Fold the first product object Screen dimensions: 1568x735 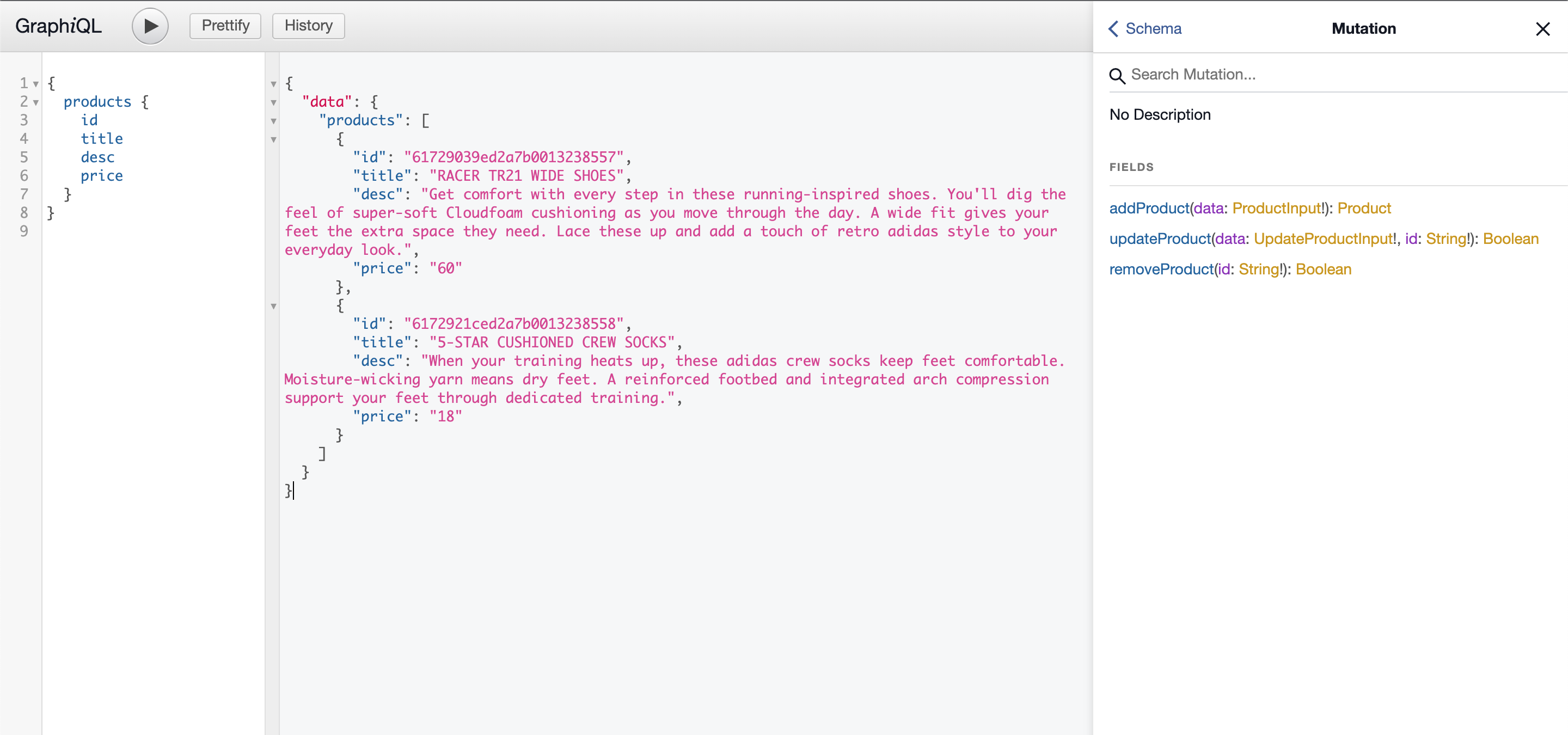(x=273, y=139)
